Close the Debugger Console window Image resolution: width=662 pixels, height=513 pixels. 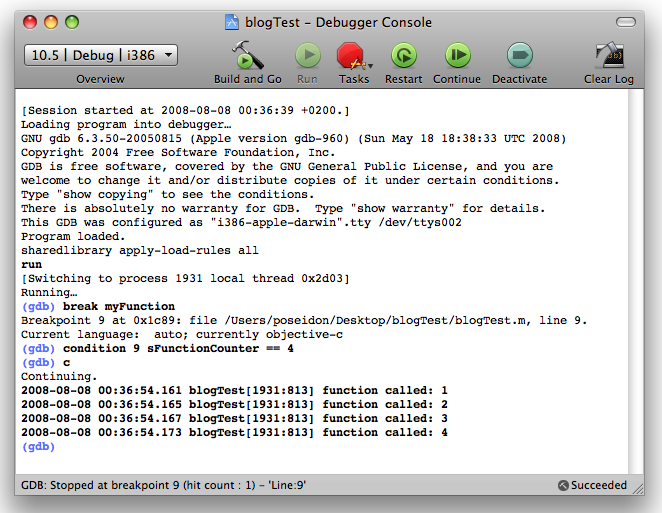[x=29, y=21]
